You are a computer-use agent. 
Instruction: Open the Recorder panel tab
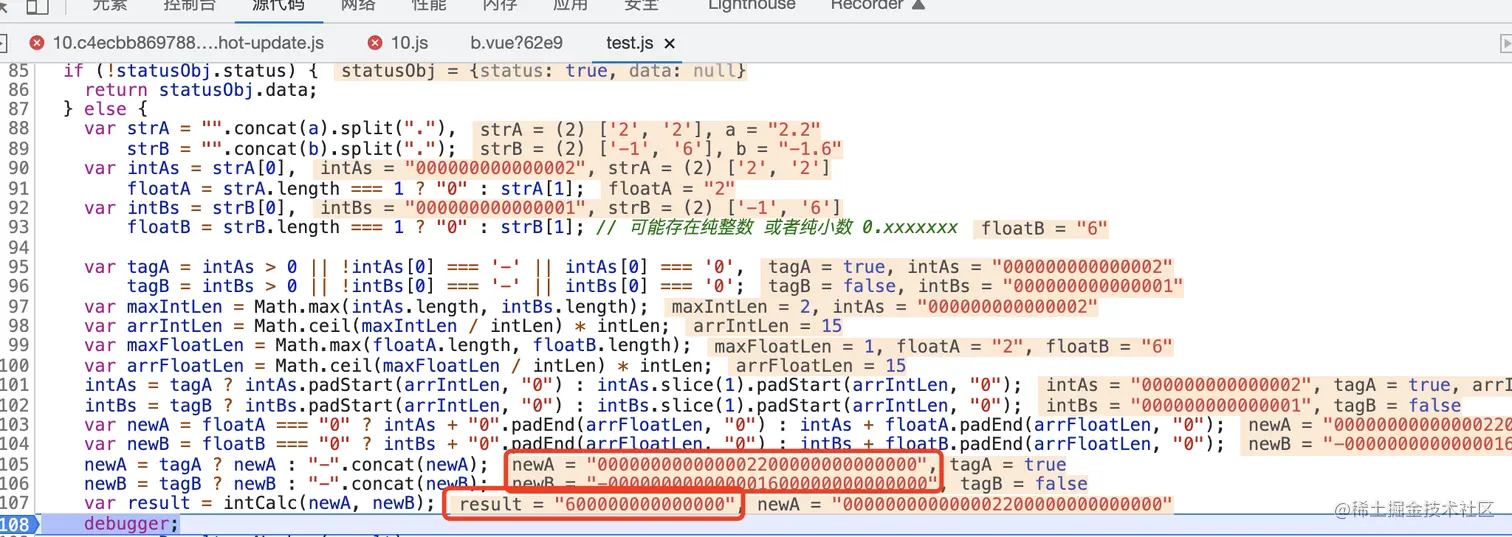[866, 5]
